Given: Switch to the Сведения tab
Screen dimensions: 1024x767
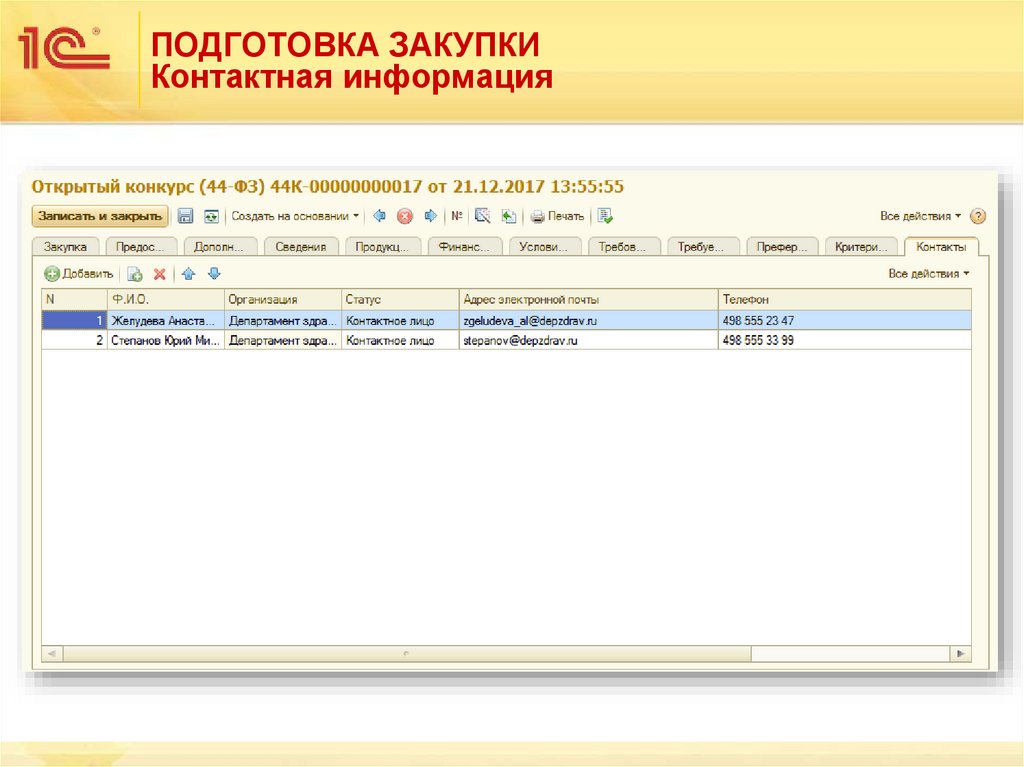Looking at the screenshot, I should 303,244.
